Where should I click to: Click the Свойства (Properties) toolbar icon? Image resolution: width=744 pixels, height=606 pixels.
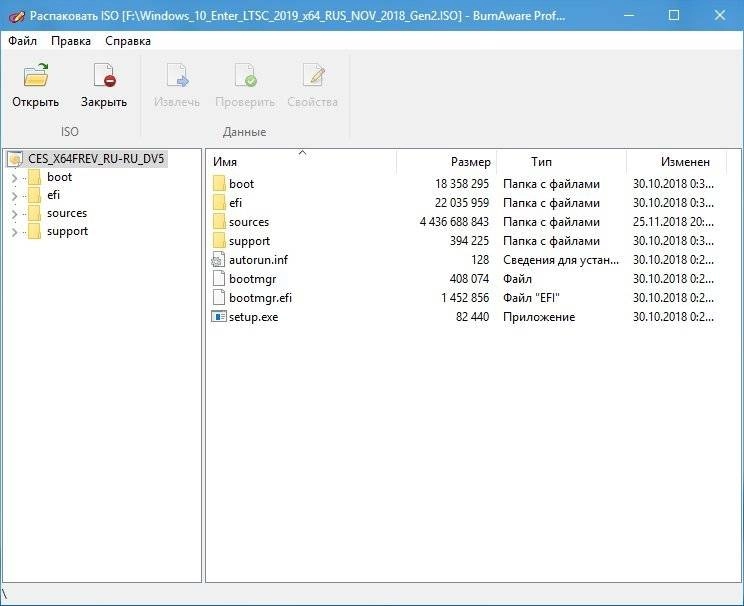click(313, 76)
